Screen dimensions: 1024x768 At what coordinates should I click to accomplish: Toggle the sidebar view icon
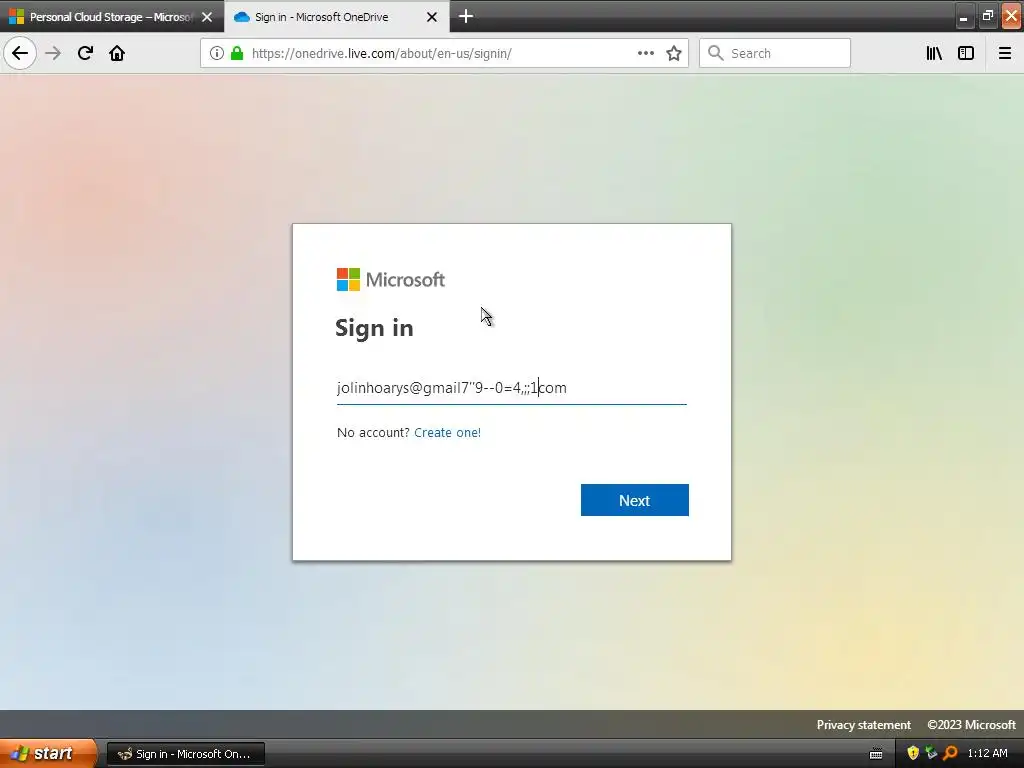[x=966, y=53]
